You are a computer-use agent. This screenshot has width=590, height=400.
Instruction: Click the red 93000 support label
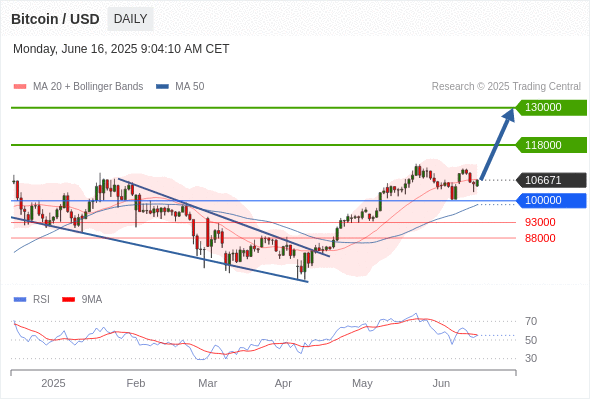click(540, 222)
